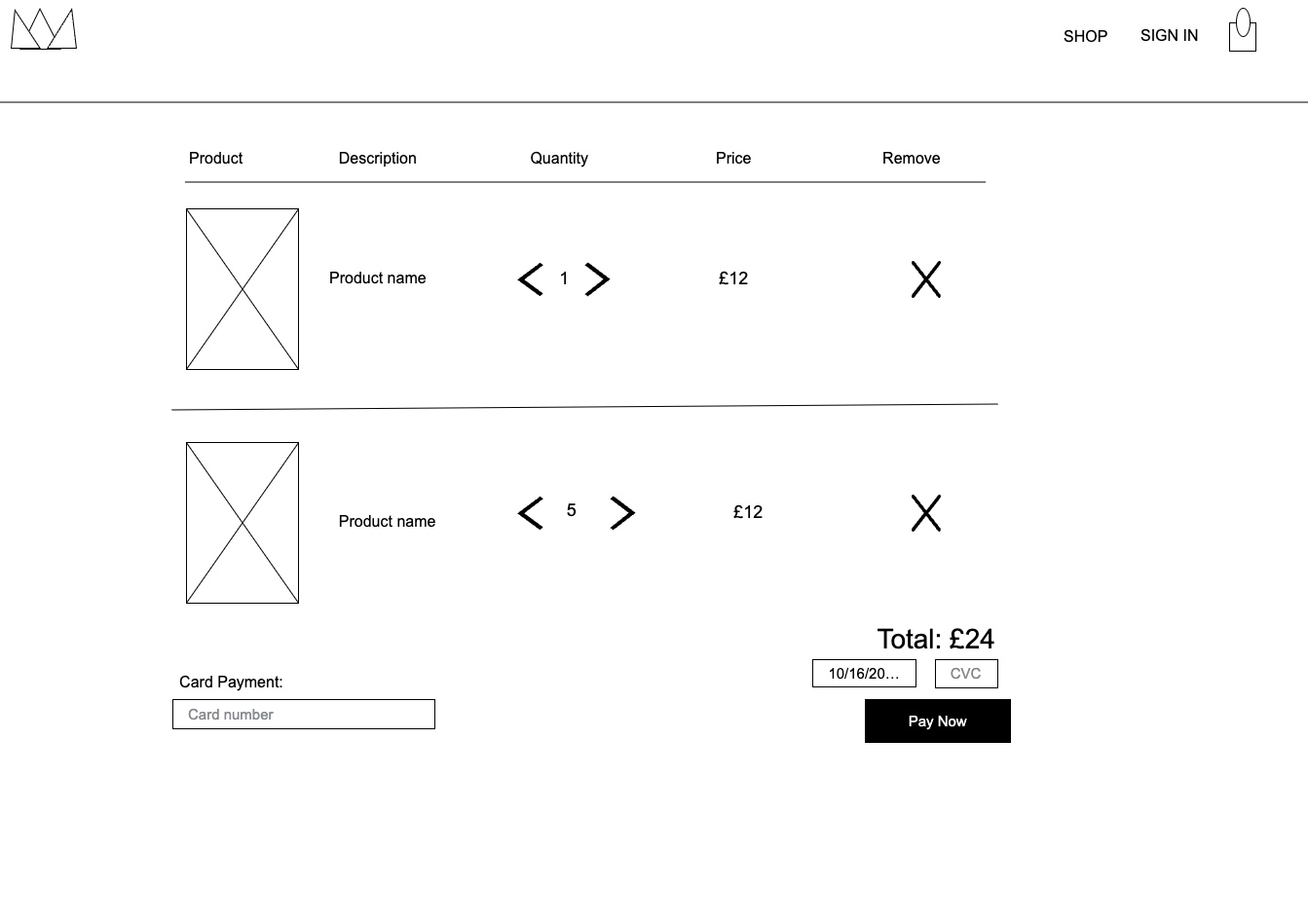Select the CVC input box
1308x924 pixels.
(966, 673)
